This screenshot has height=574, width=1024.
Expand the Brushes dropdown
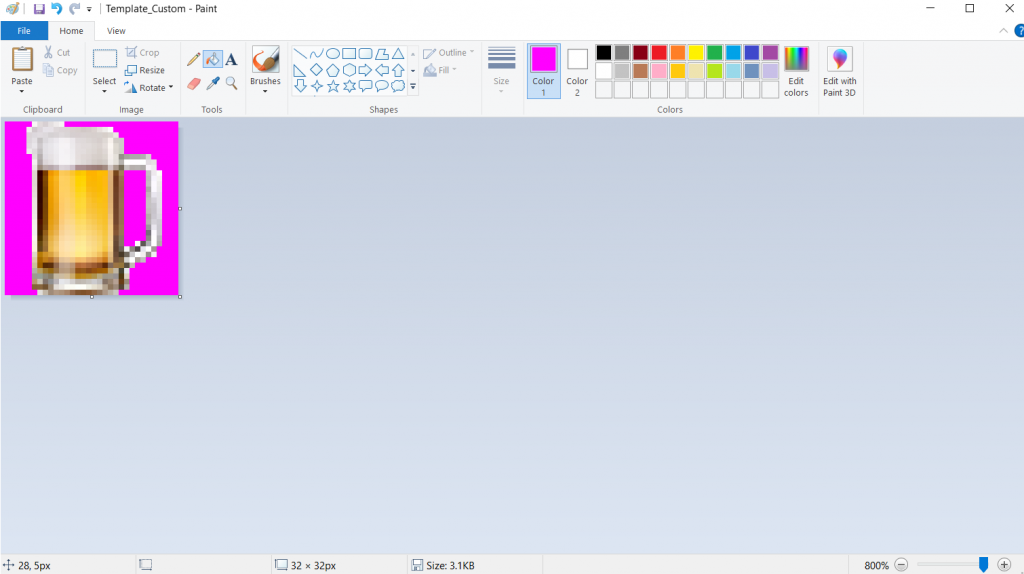click(x=265, y=91)
